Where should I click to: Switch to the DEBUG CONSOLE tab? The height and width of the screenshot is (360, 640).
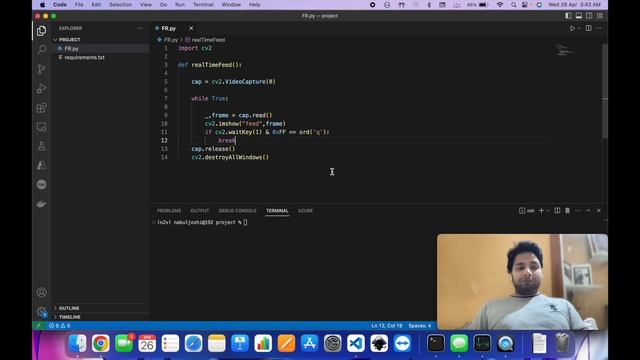point(237,211)
